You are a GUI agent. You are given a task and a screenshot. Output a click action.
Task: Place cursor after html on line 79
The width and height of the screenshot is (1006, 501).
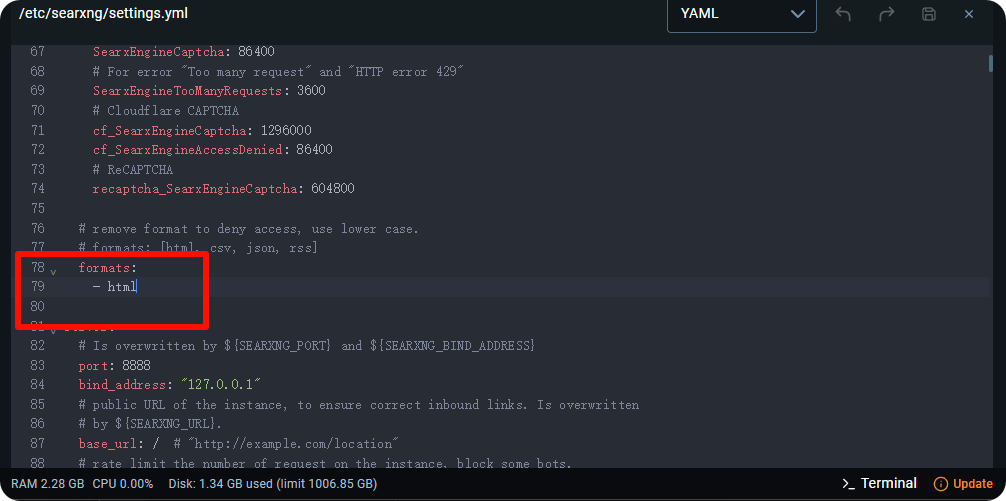(137, 287)
